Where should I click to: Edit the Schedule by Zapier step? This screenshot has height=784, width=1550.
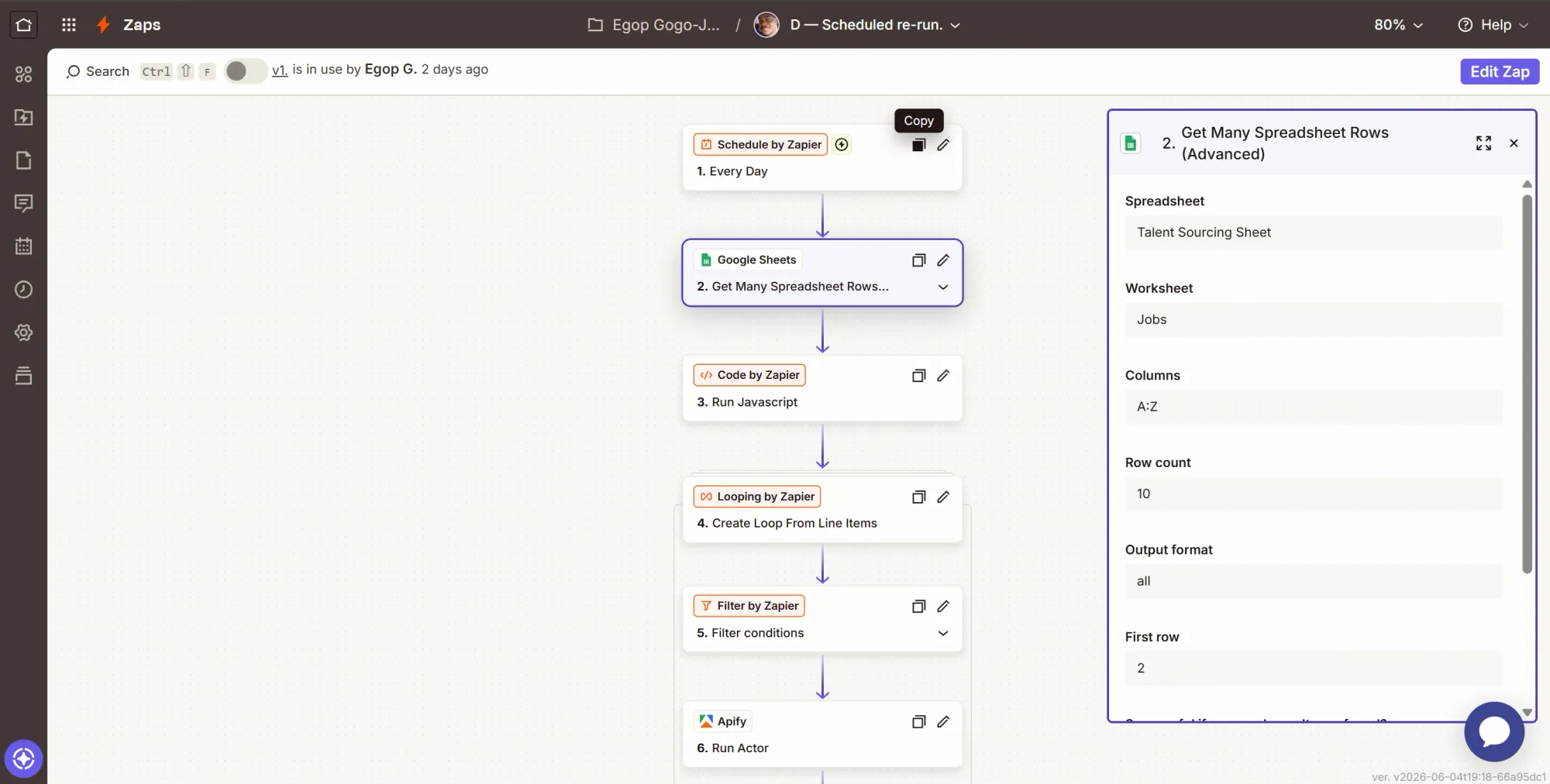tap(943, 145)
